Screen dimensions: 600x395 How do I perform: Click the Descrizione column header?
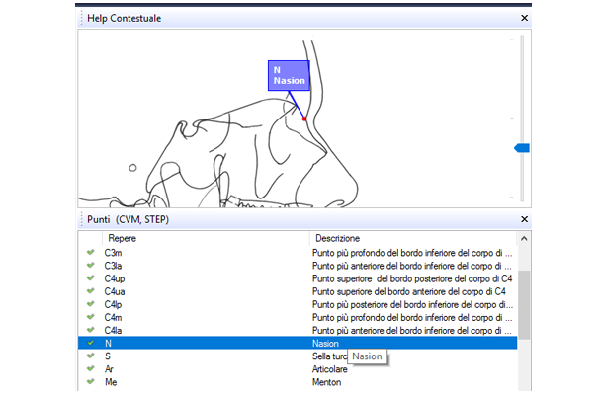tap(337, 238)
